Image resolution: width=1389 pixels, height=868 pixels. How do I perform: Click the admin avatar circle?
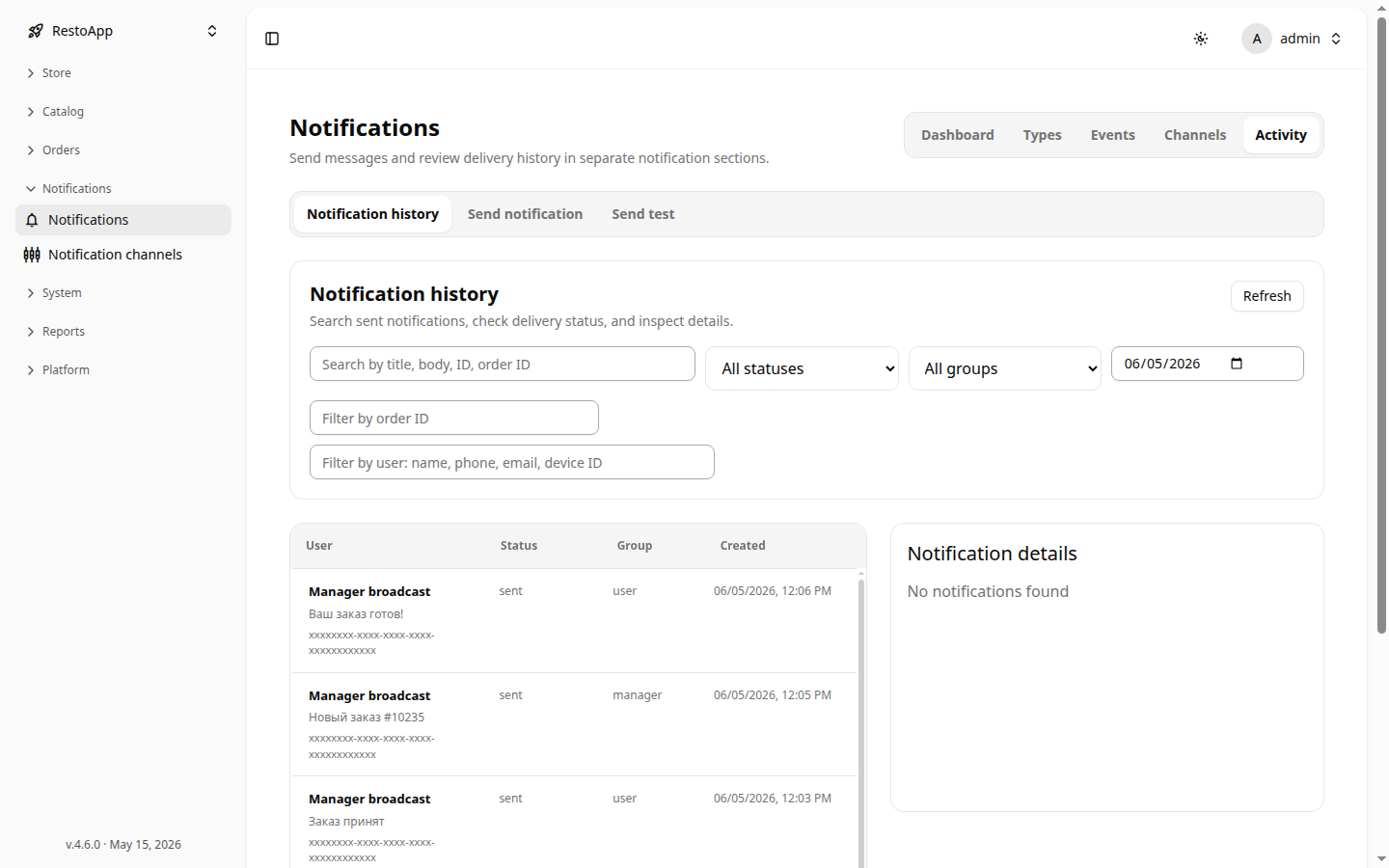click(x=1257, y=39)
